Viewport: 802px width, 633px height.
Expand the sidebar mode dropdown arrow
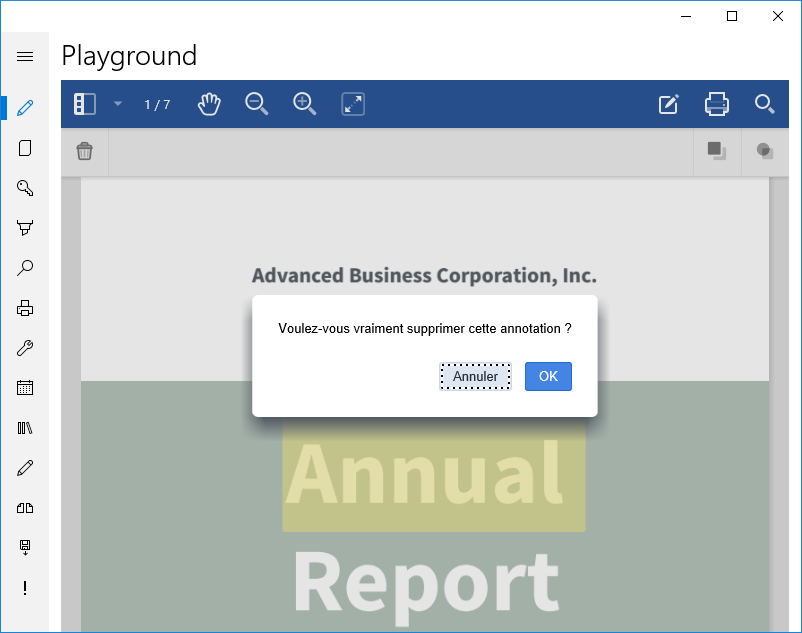click(117, 104)
